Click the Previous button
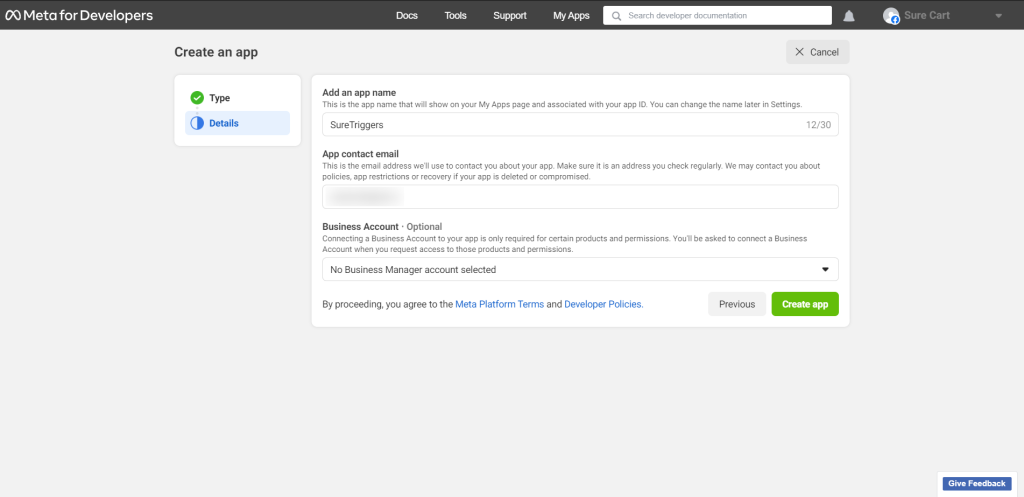The image size is (1024, 497). 737,304
